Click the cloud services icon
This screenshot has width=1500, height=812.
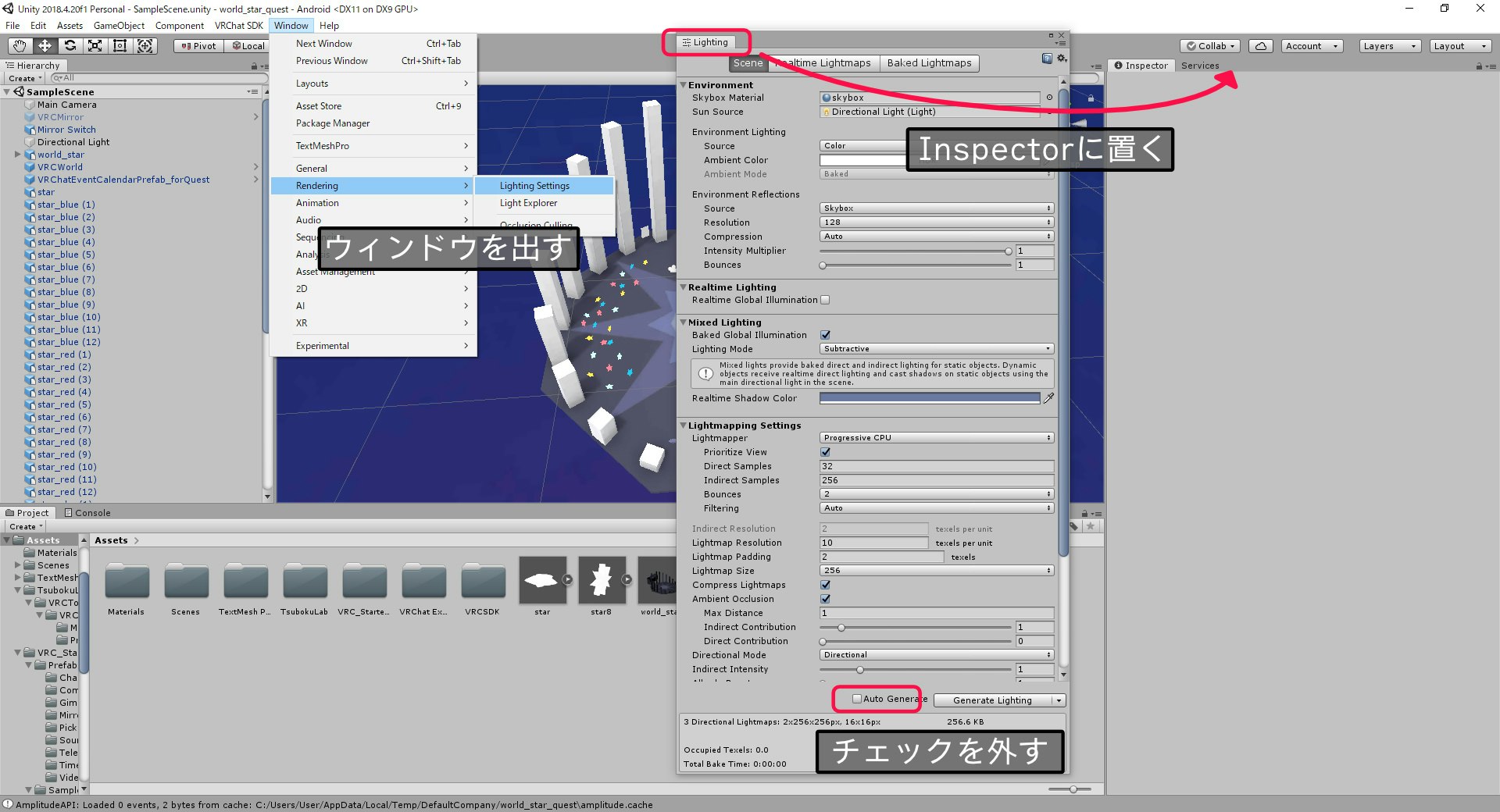click(x=1260, y=46)
